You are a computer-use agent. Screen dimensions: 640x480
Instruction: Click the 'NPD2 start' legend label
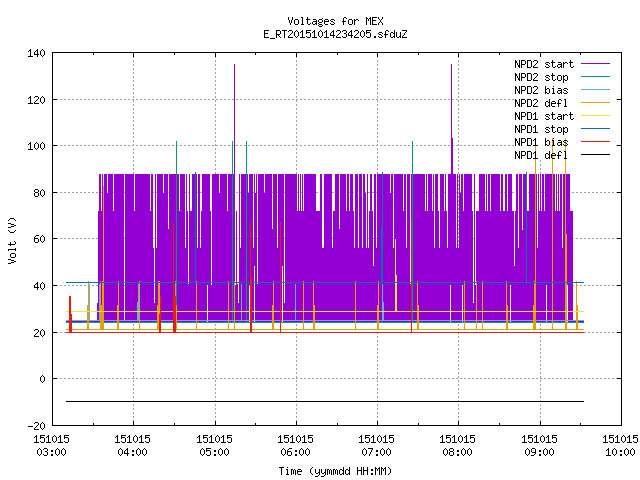pos(544,64)
